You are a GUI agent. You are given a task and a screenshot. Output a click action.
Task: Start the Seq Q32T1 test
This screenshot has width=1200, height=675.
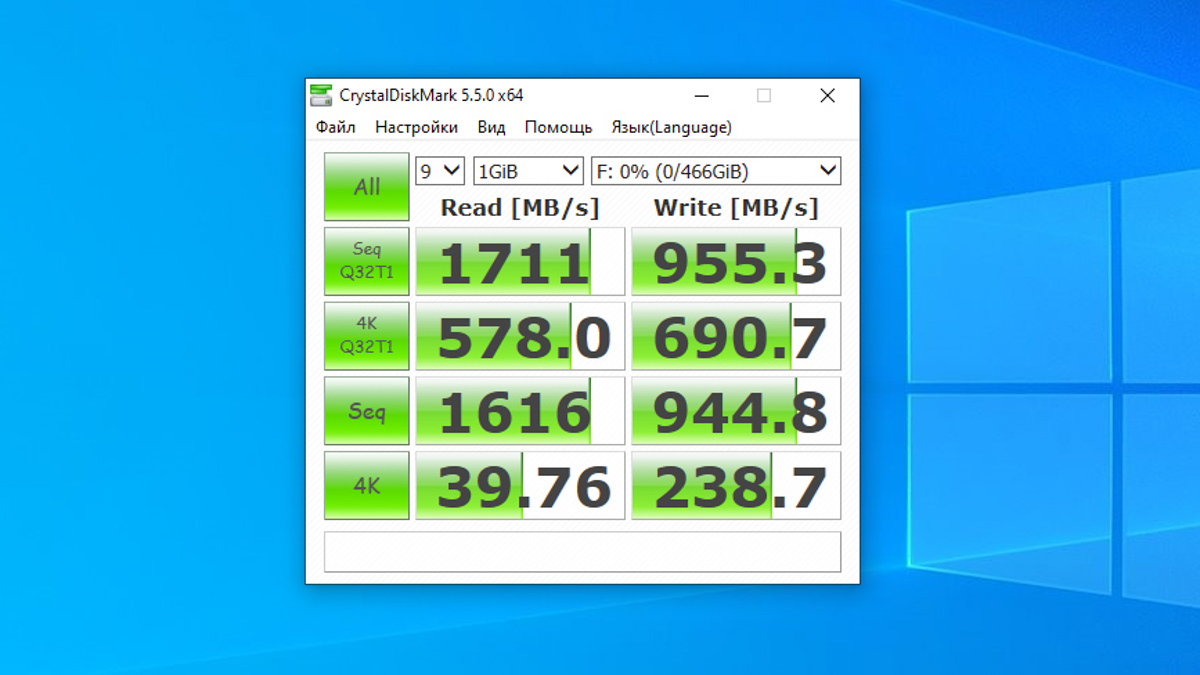pos(367,261)
